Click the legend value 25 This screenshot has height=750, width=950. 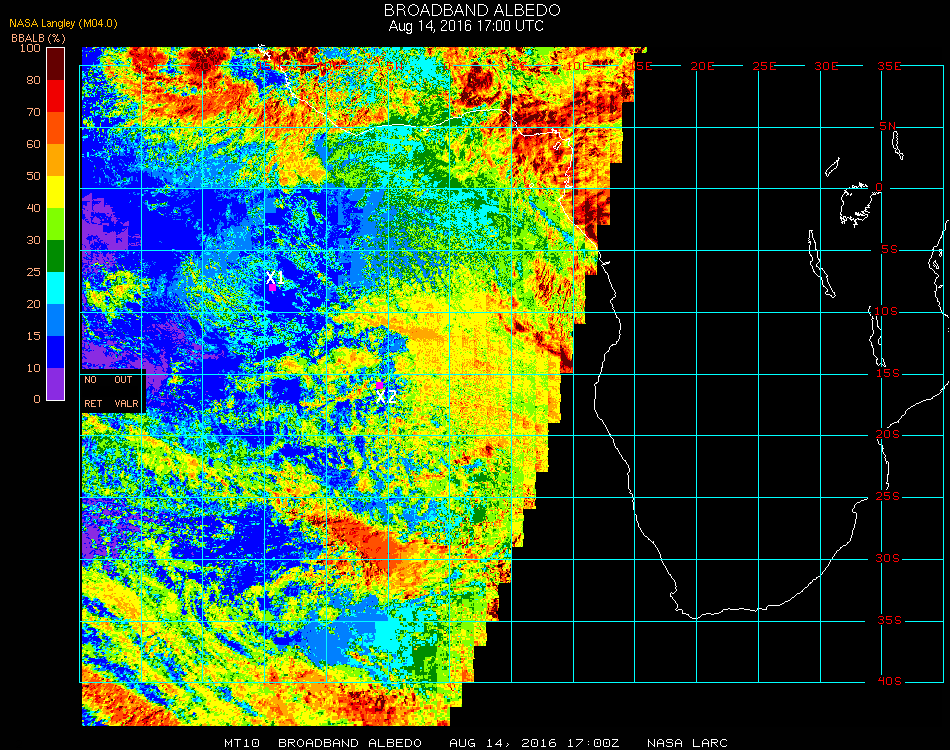(33, 272)
